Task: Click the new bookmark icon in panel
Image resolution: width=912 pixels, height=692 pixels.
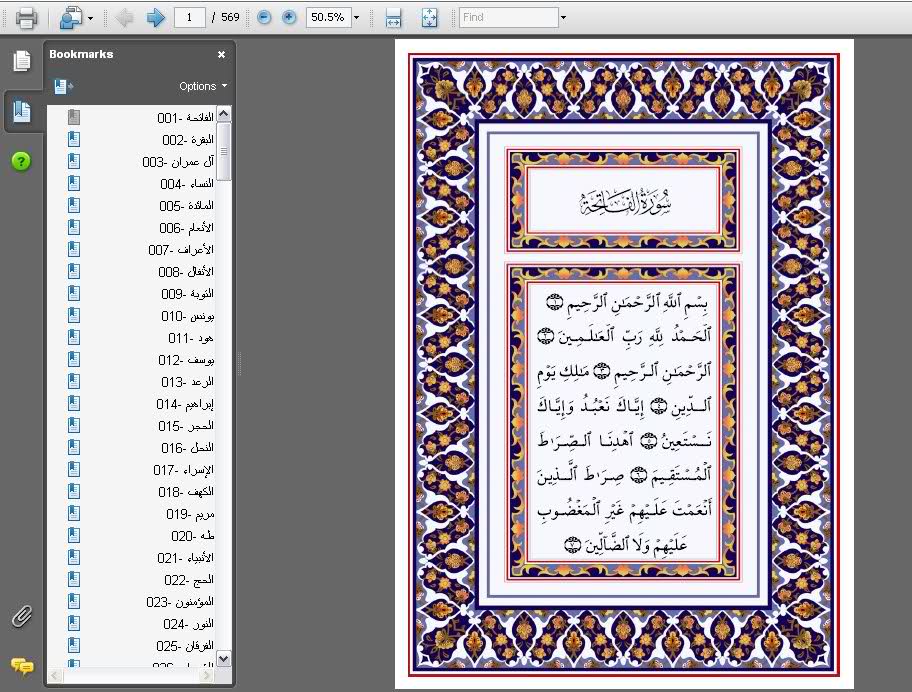Action: click(x=63, y=87)
